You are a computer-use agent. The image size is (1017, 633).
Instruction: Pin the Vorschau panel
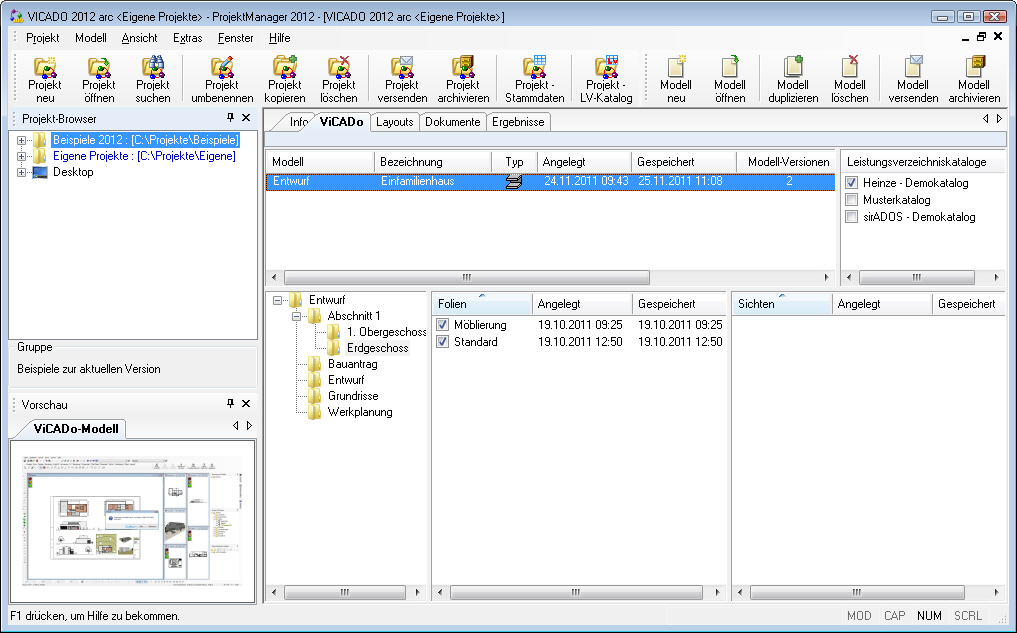coord(230,403)
